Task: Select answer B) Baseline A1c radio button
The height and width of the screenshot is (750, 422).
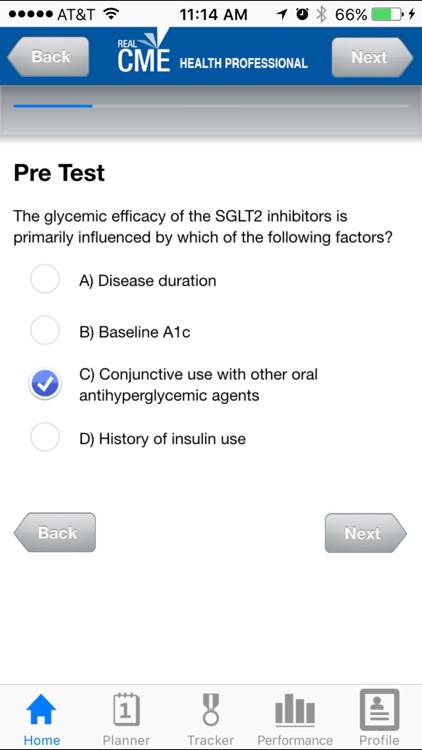Action: click(45, 331)
